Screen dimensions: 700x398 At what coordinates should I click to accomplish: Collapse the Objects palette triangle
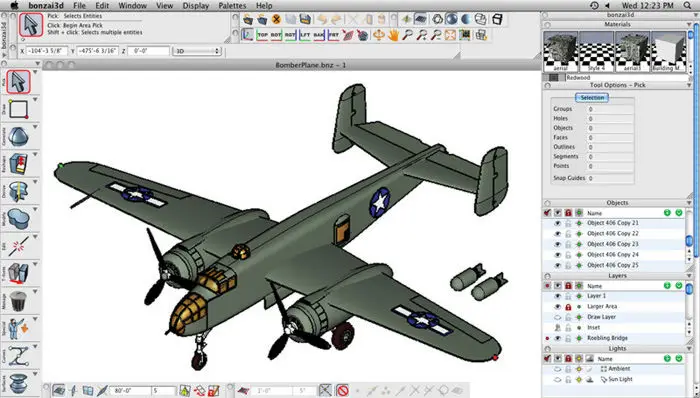coord(690,203)
